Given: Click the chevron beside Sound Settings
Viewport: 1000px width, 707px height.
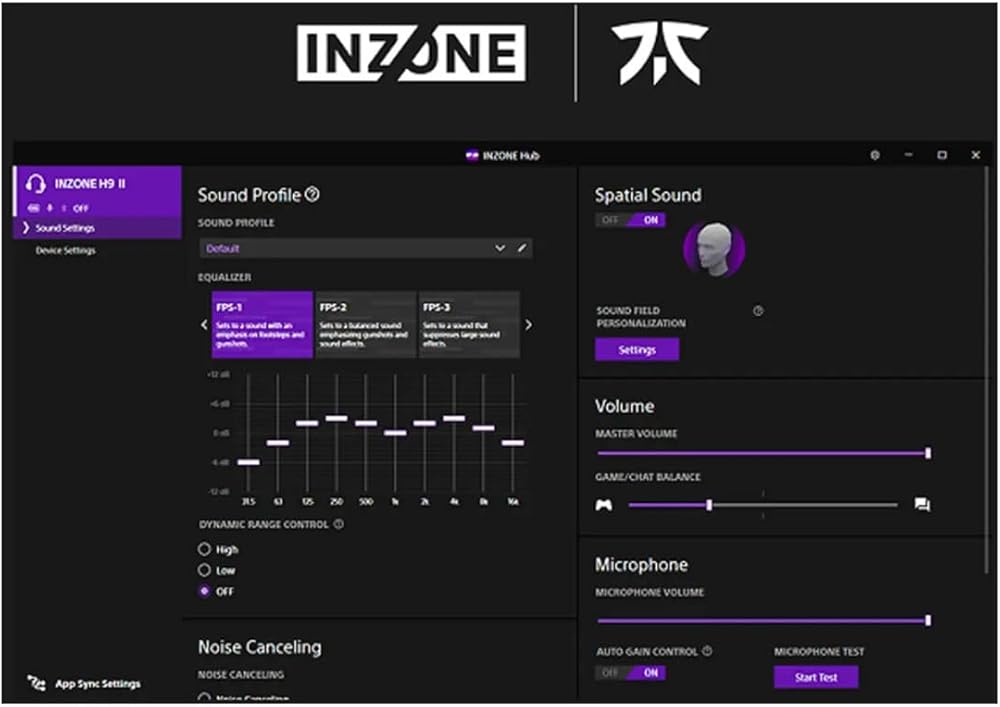Looking at the screenshot, I should pyautogui.click(x=26, y=228).
